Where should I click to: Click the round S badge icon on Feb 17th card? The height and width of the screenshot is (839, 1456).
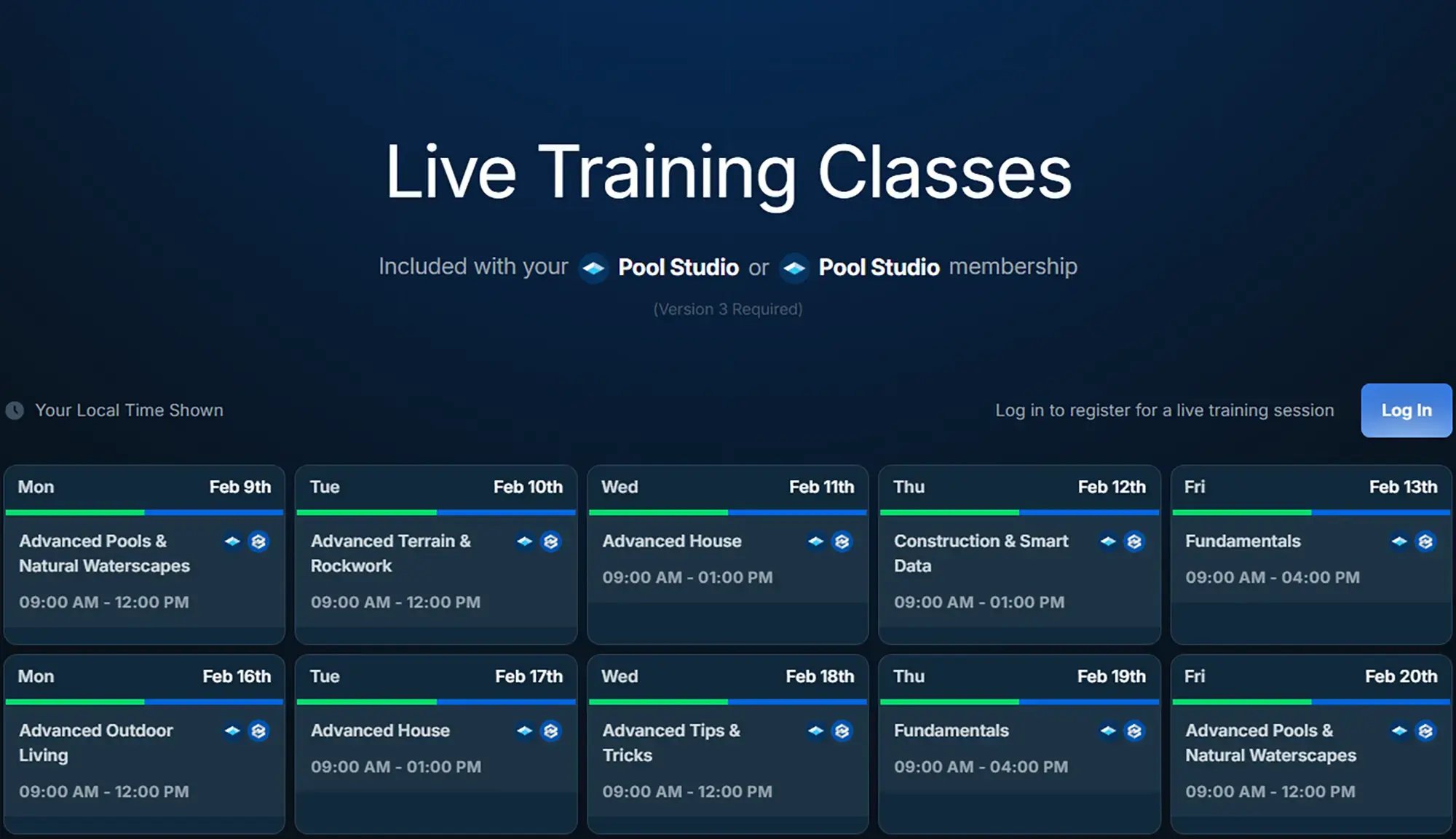coord(550,731)
